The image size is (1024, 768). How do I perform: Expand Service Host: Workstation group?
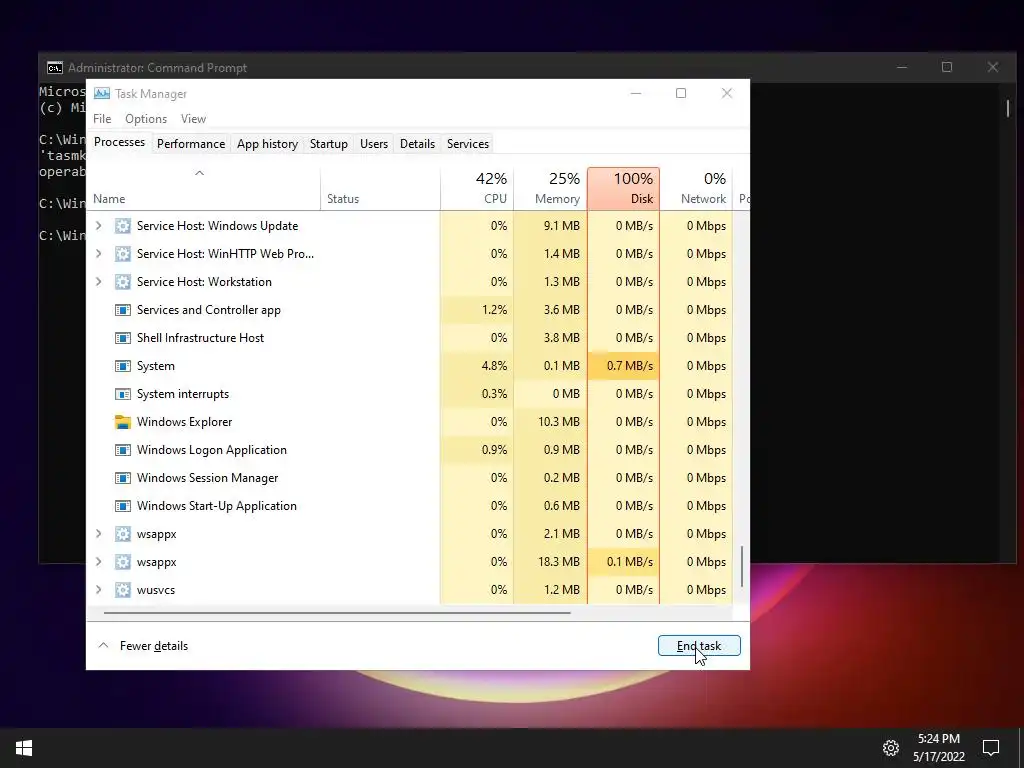99,282
